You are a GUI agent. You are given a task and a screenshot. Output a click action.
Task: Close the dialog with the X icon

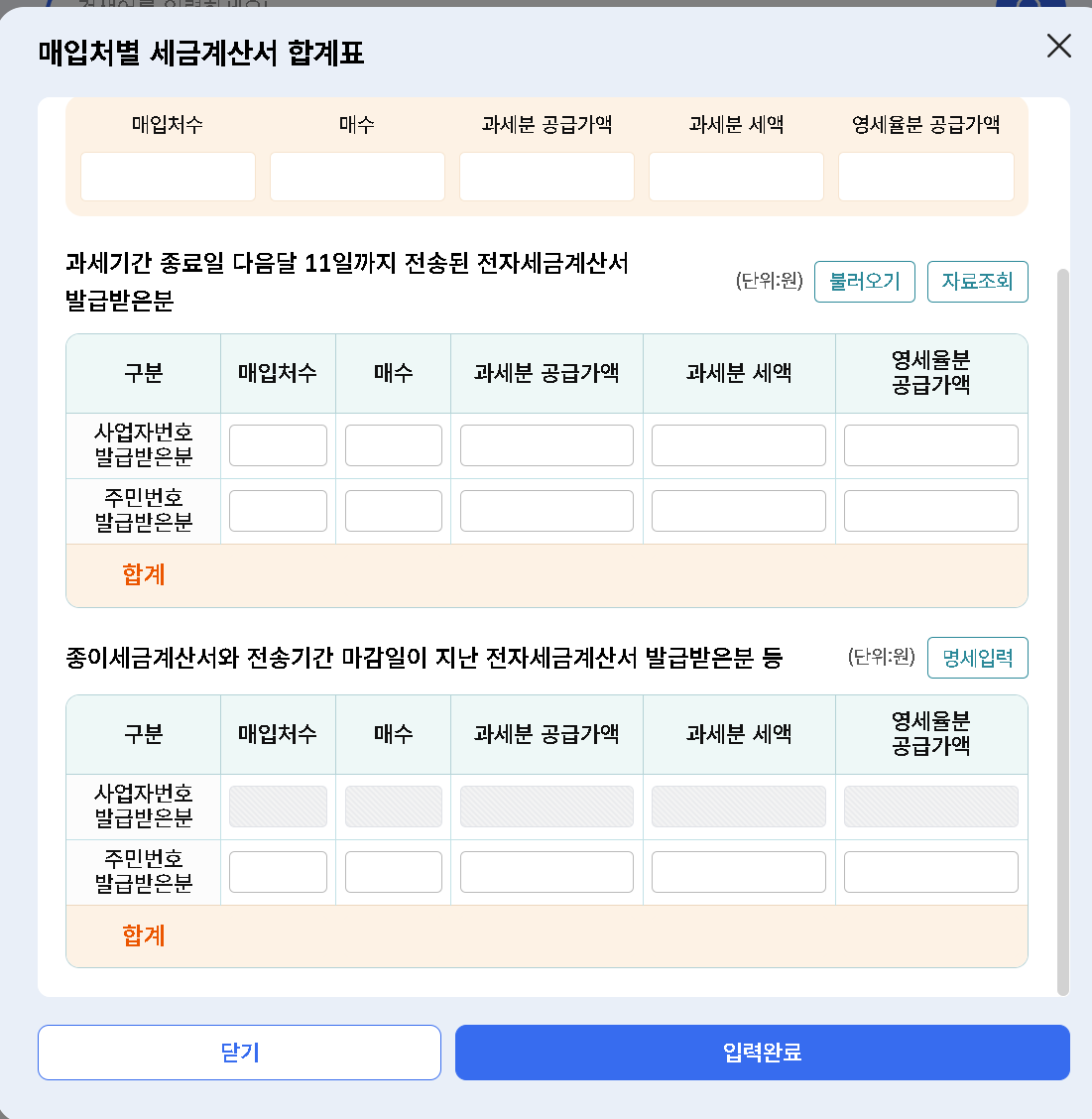click(1059, 46)
